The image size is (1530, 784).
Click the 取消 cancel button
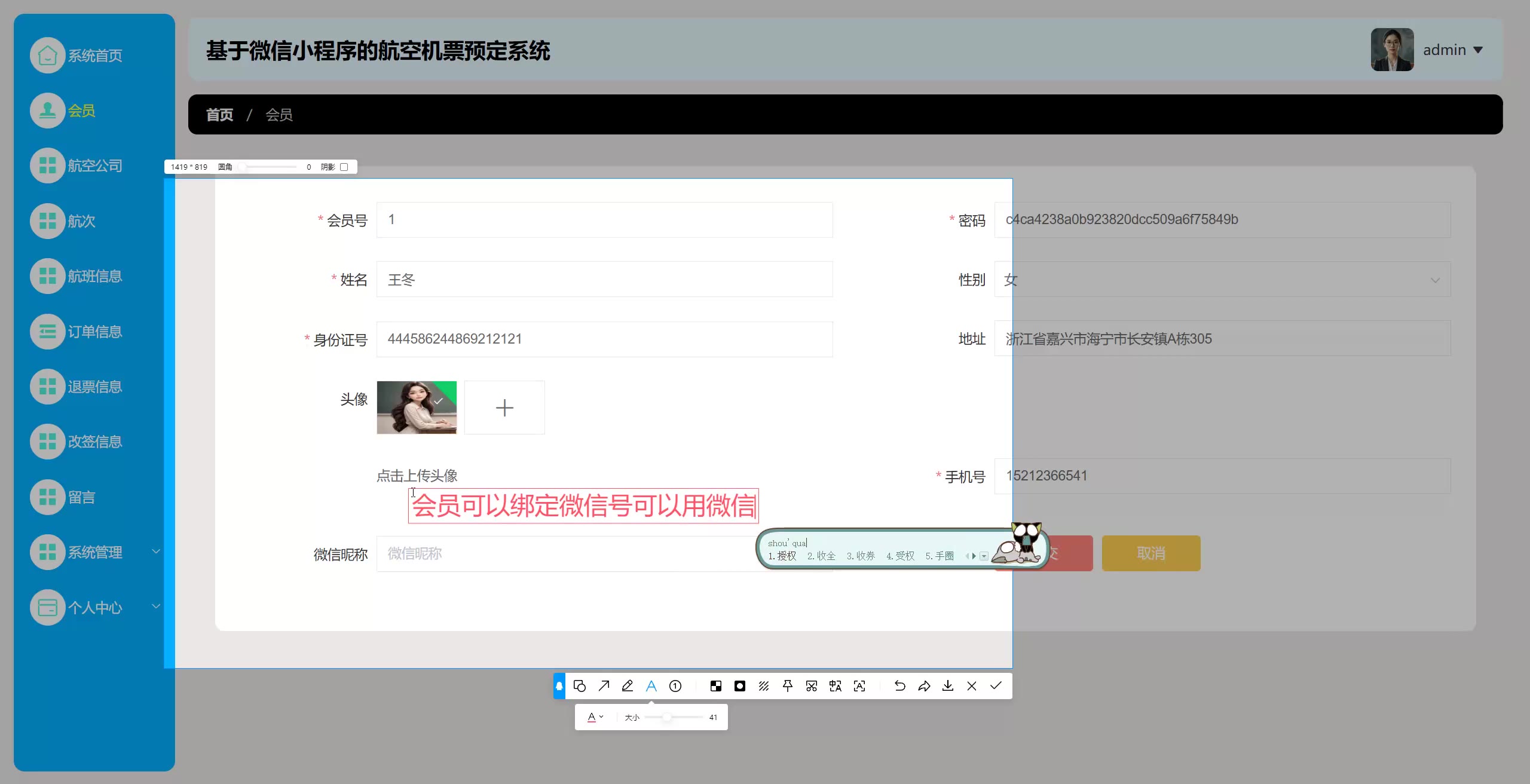click(1150, 553)
